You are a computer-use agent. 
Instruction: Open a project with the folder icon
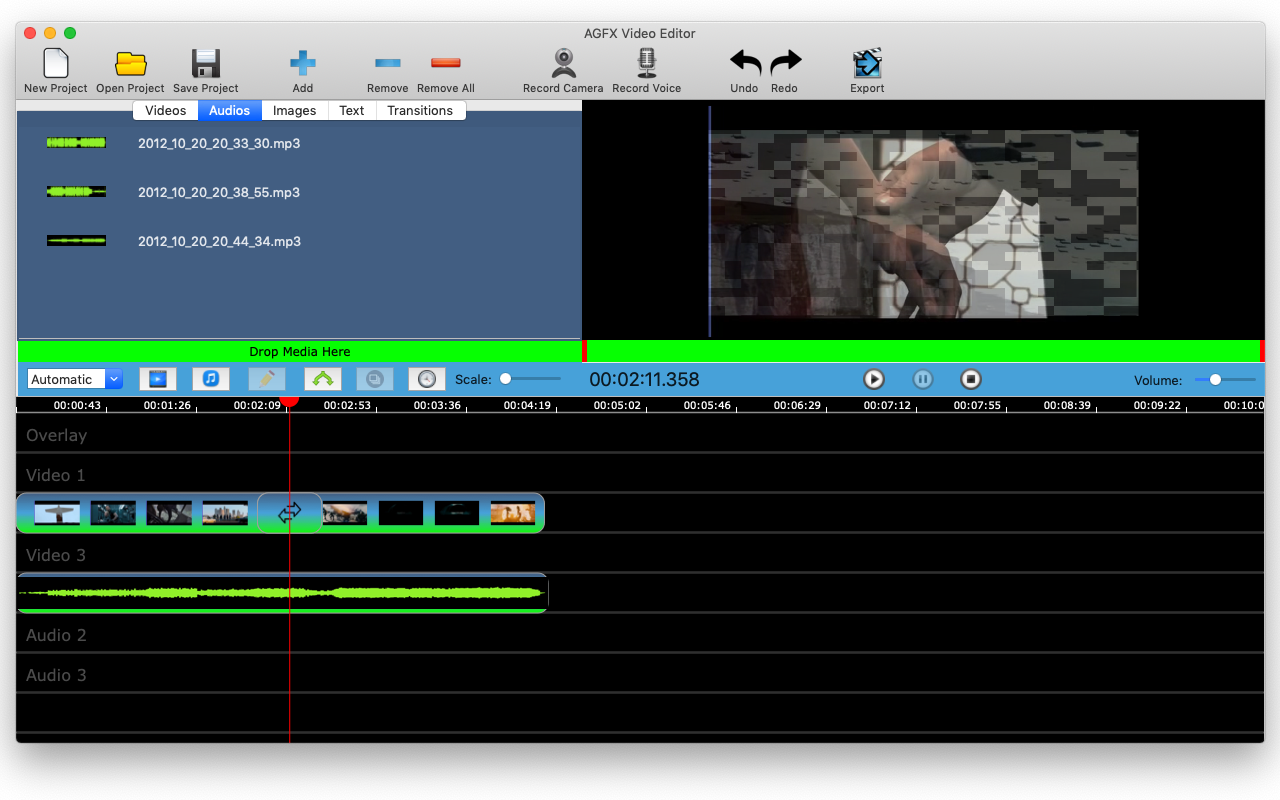(130, 63)
